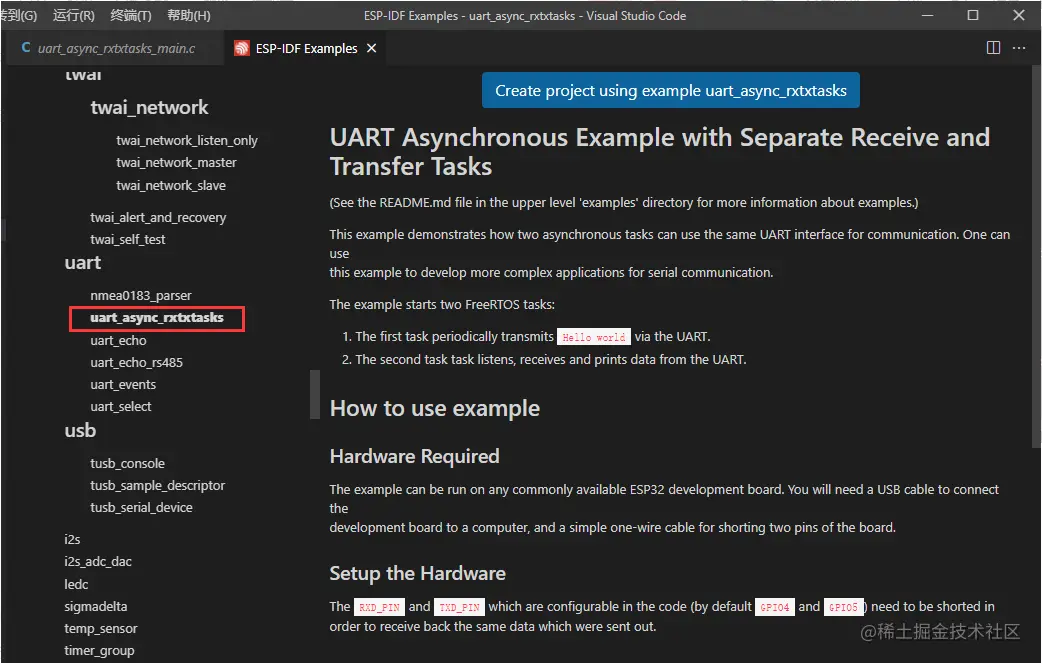Open the sigmadelta example
Image resolution: width=1042 pixels, height=663 pixels.
click(96, 607)
